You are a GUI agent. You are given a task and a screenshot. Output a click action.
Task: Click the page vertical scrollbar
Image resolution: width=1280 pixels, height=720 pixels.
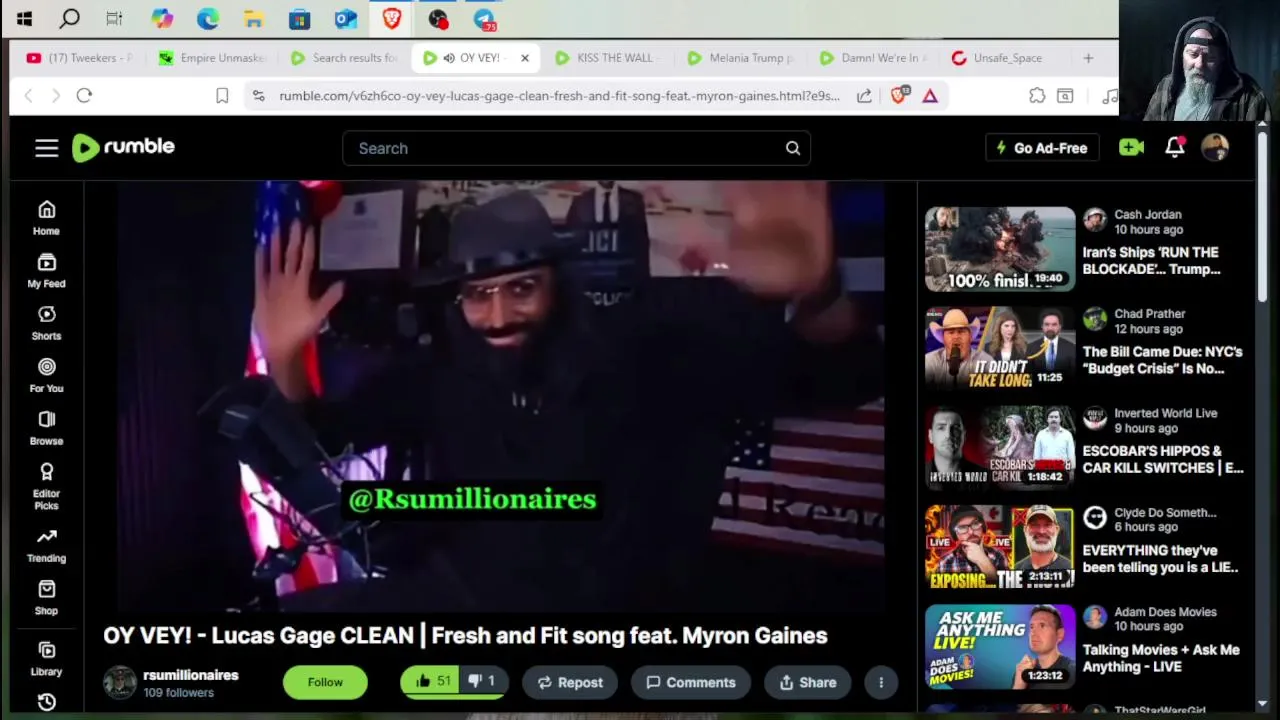[1262, 215]
